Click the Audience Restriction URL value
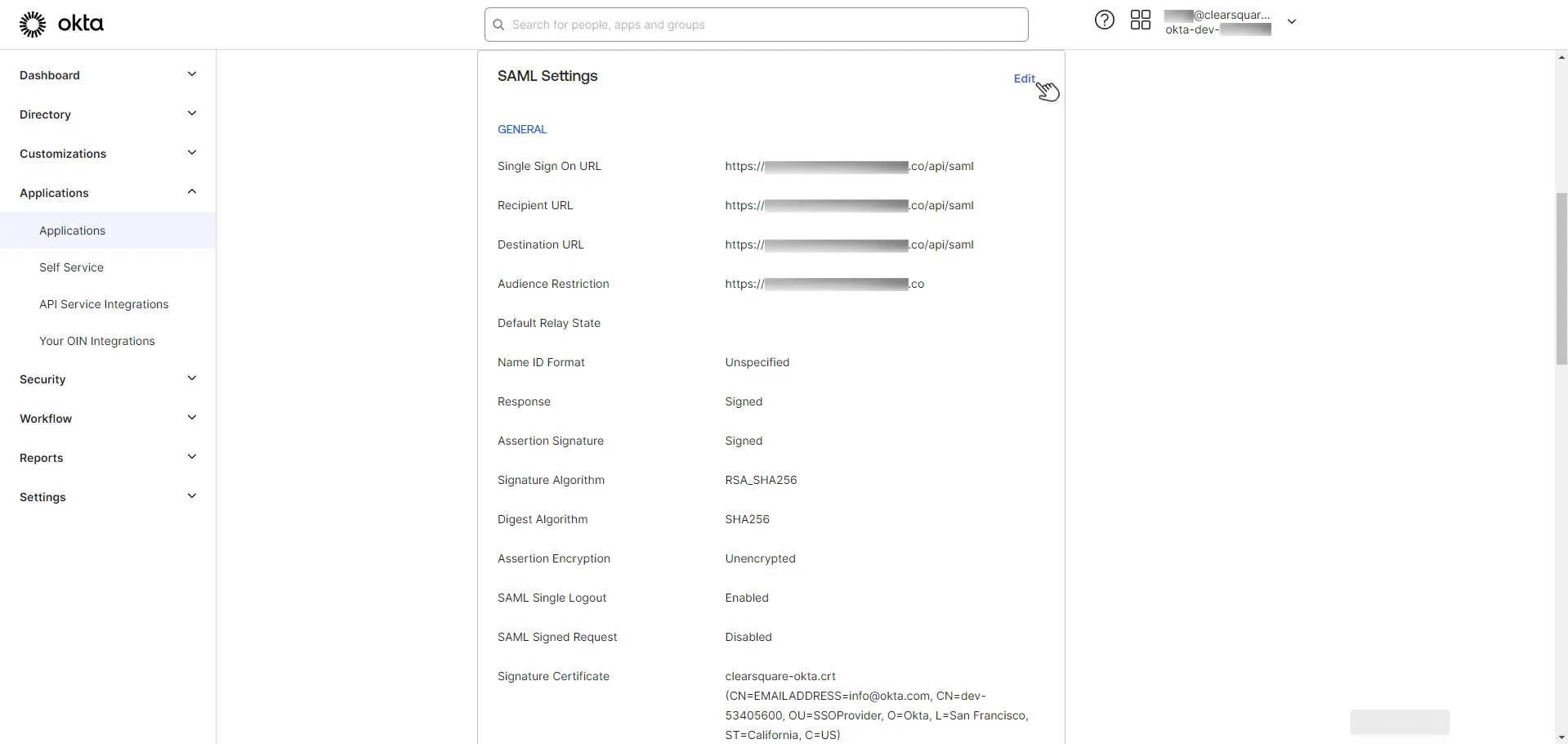 point(824,284)
